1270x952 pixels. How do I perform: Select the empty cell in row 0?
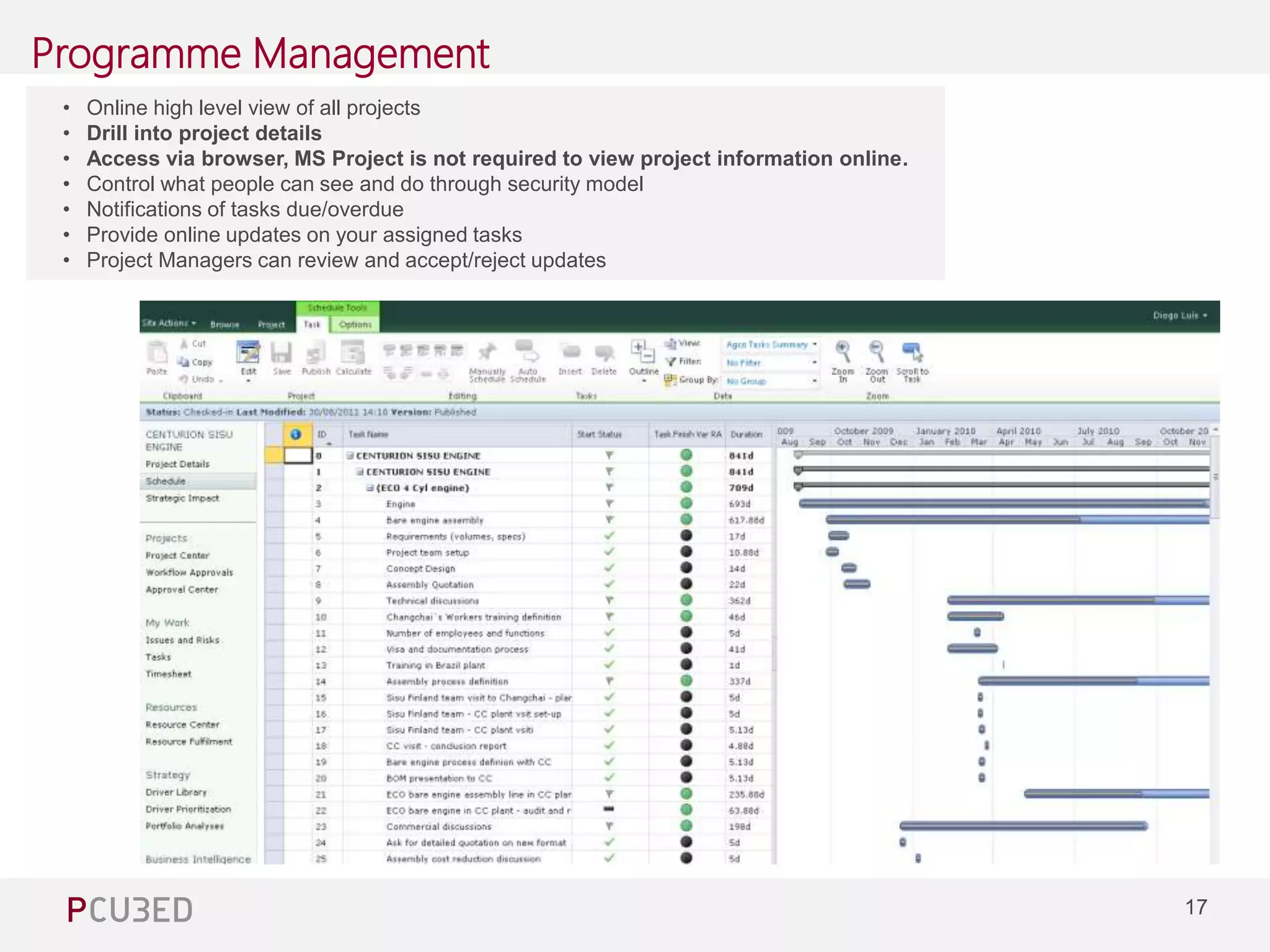pos(298,456)
